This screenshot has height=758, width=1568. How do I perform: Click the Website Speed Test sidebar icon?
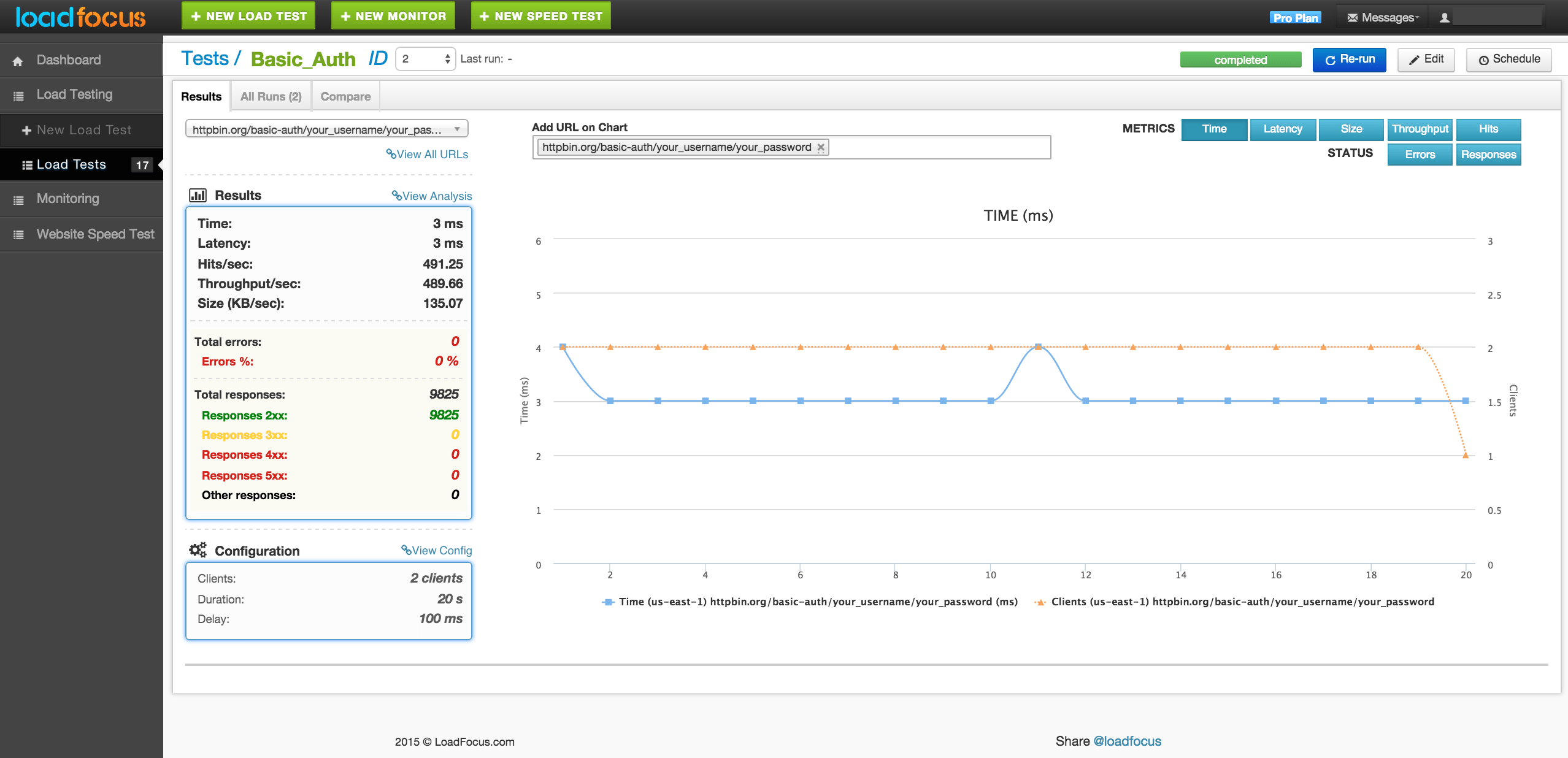pos(18,234)
